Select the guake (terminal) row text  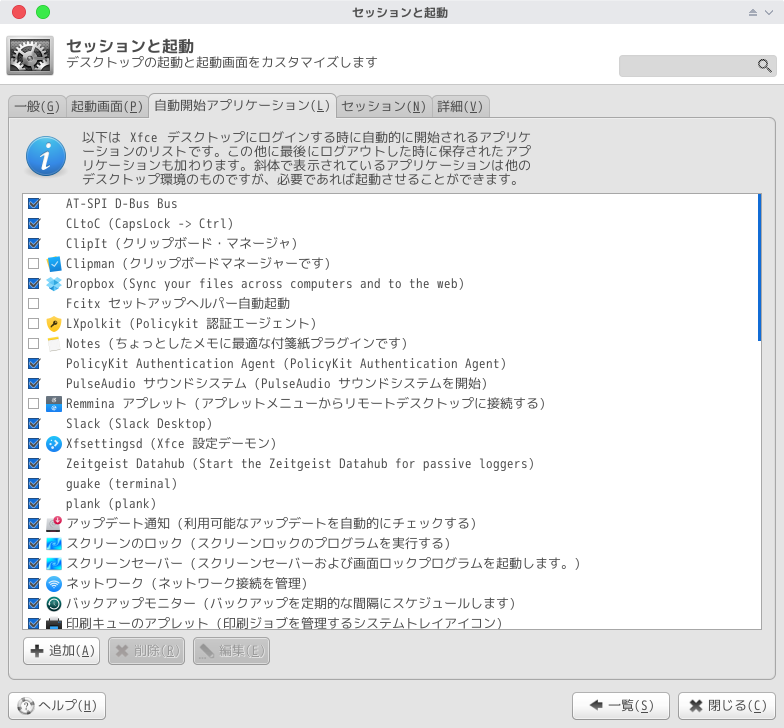tap(122, 484)
